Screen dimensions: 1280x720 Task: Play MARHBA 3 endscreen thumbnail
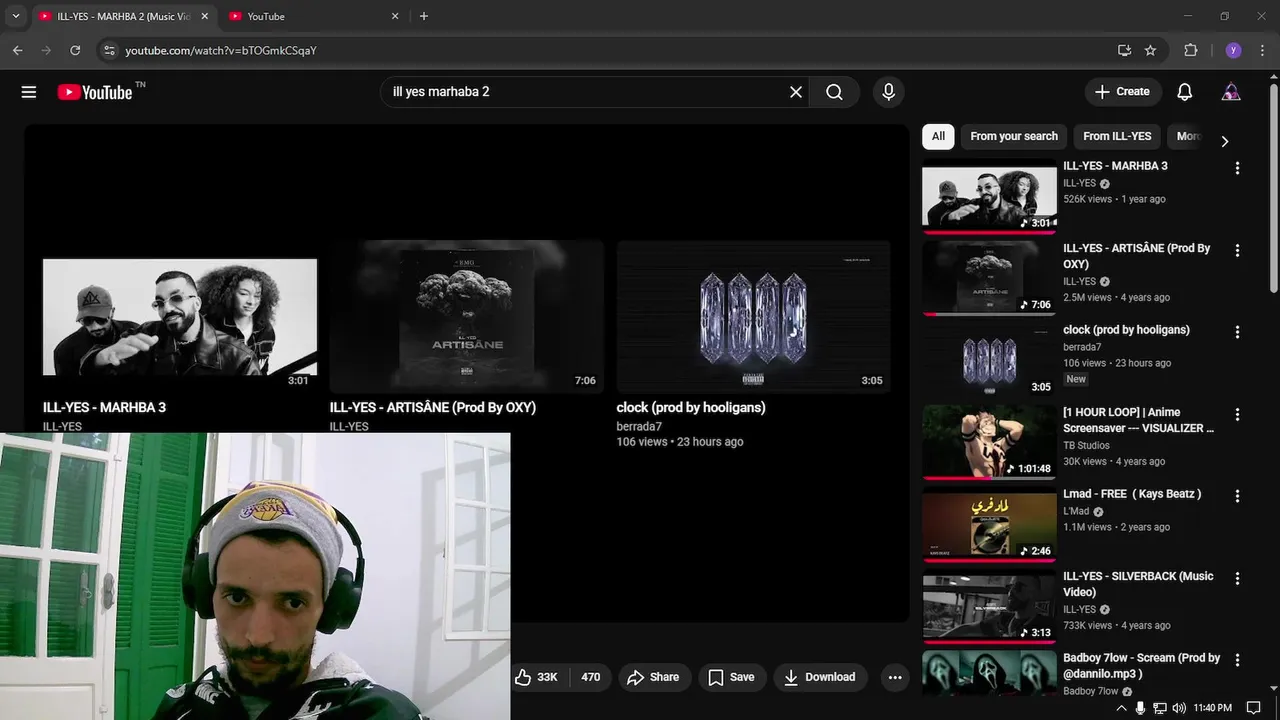tap(180, 317)
